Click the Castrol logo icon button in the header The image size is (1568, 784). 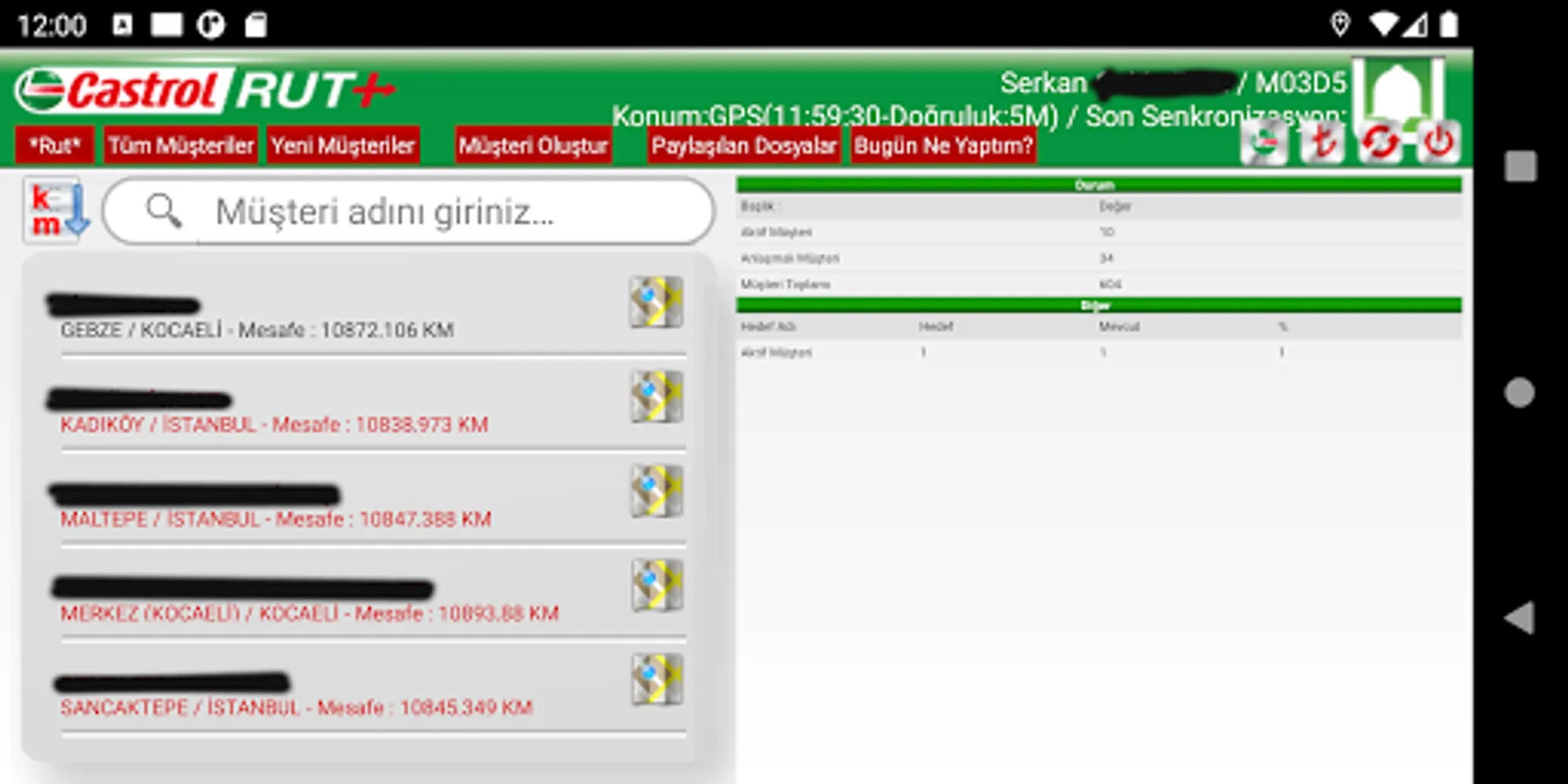pos(1264,142)
